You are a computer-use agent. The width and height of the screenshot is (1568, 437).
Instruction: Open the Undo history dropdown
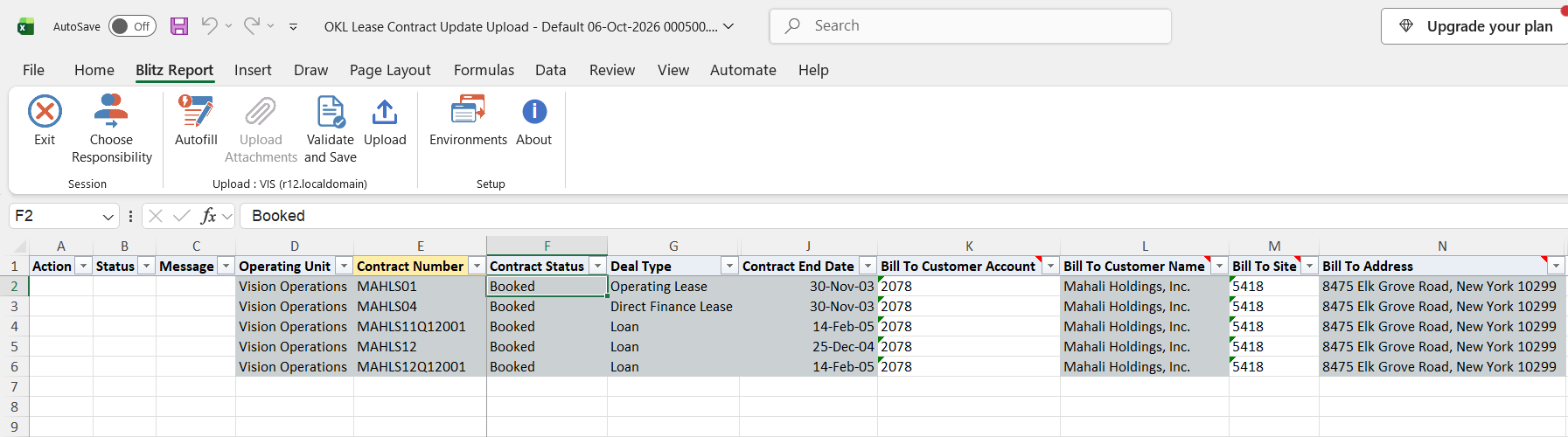coord(228,26)
